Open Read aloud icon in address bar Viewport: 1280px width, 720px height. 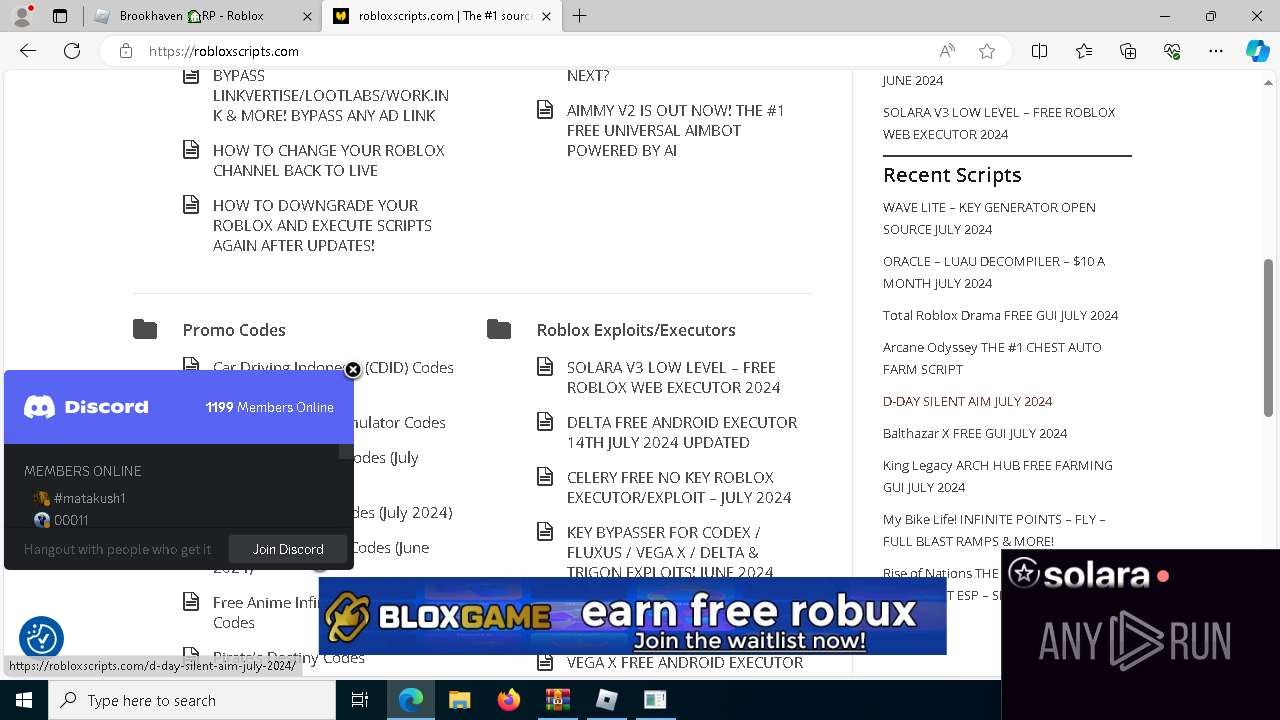pyautogui.click(x=947, y=51)
